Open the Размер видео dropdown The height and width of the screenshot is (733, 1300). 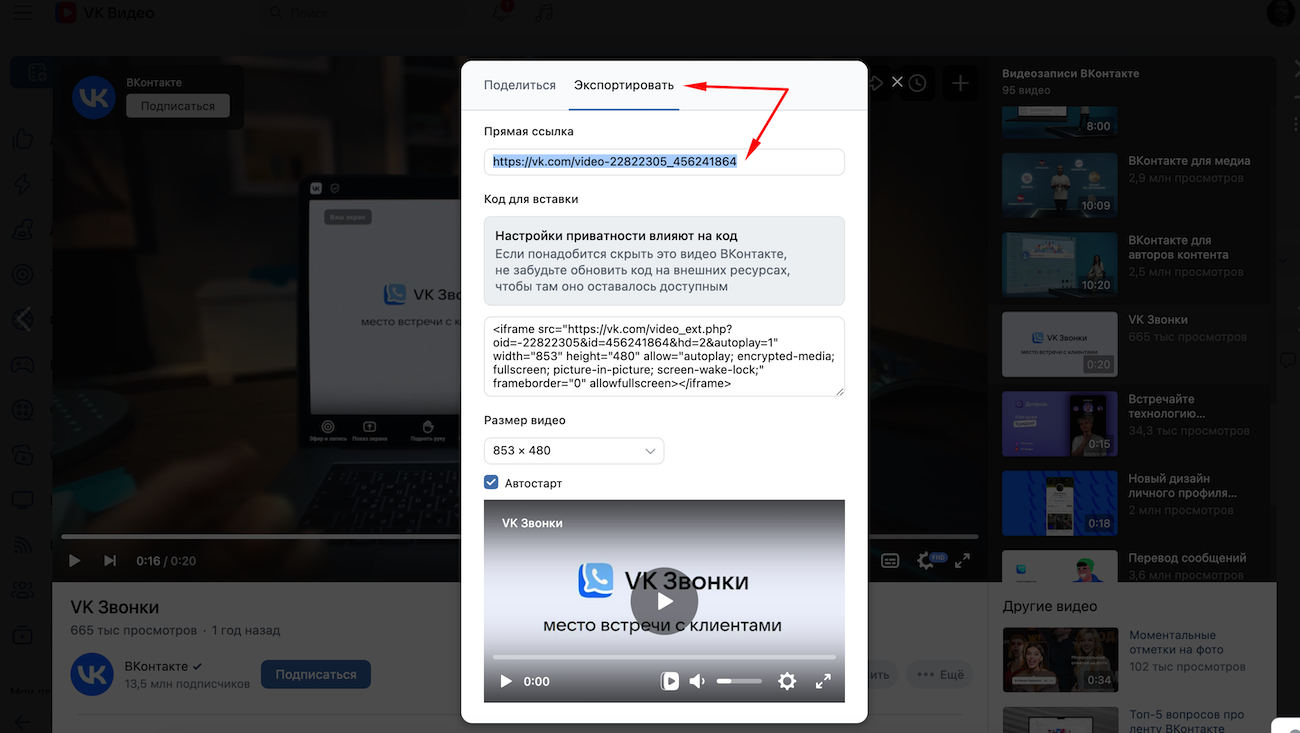pyautogui.click(x=574, y=450)
